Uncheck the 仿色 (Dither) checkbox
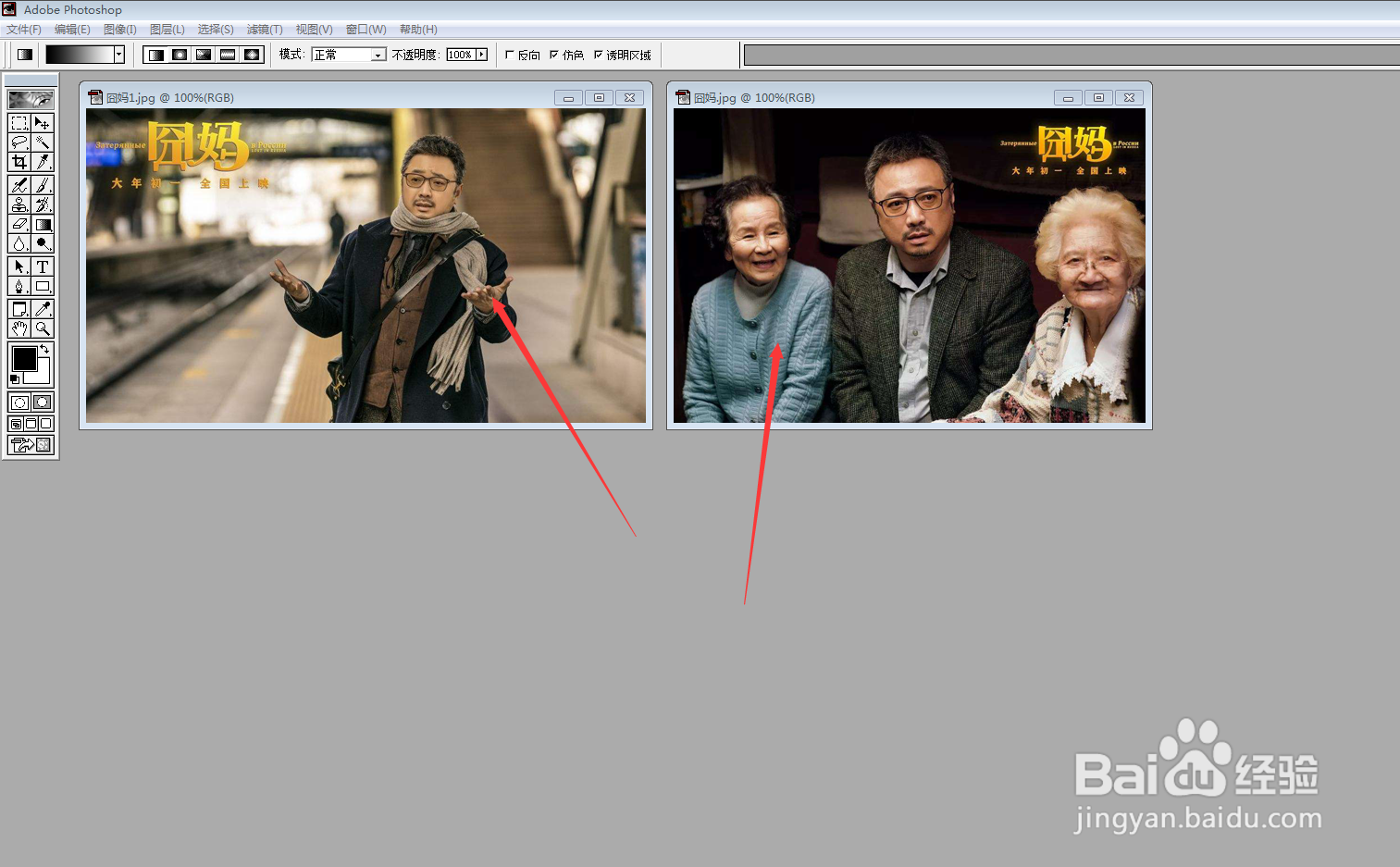This screenshot has height=867, width=1400. pos(554,55)
